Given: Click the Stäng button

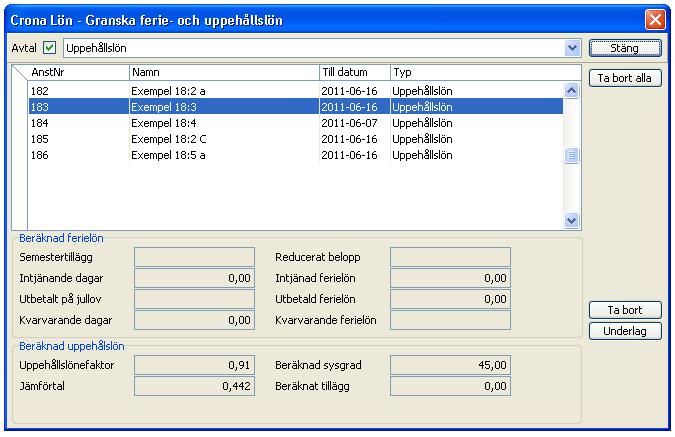Looking at the screenshot, I should pyautogui.click(x=625, y=48).
